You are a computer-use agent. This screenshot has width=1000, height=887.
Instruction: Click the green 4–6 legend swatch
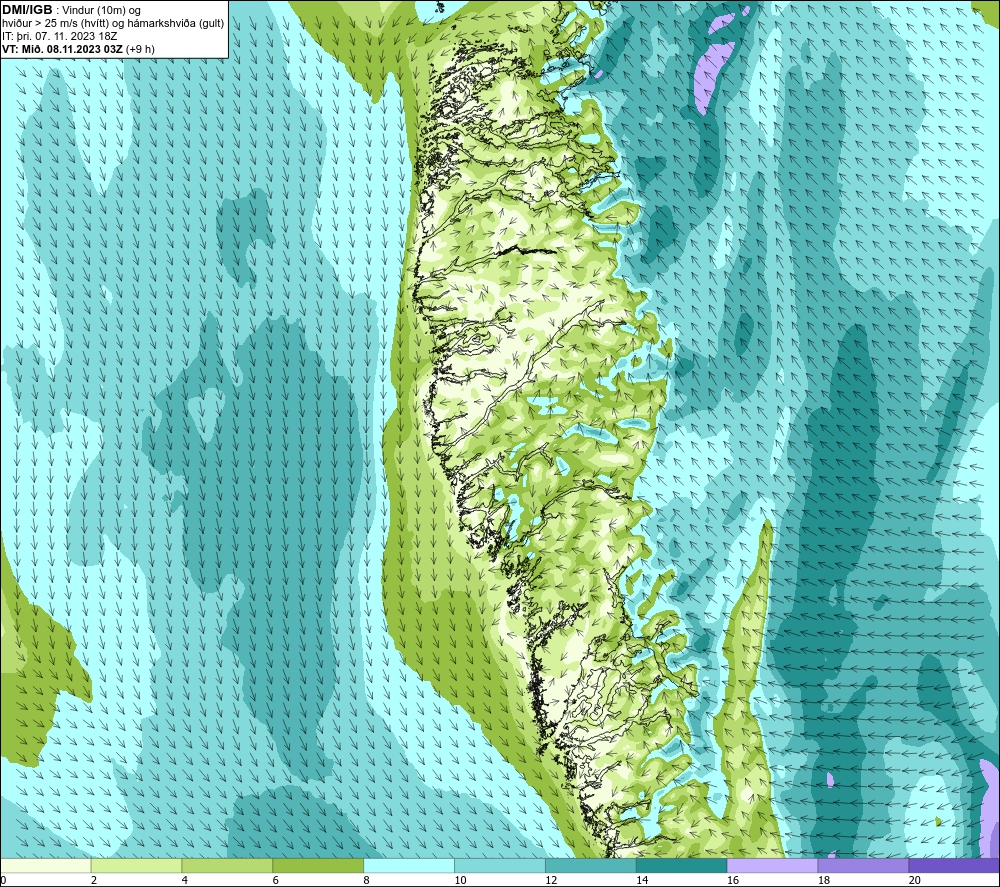pyautogui.click(x=227, y=865)
